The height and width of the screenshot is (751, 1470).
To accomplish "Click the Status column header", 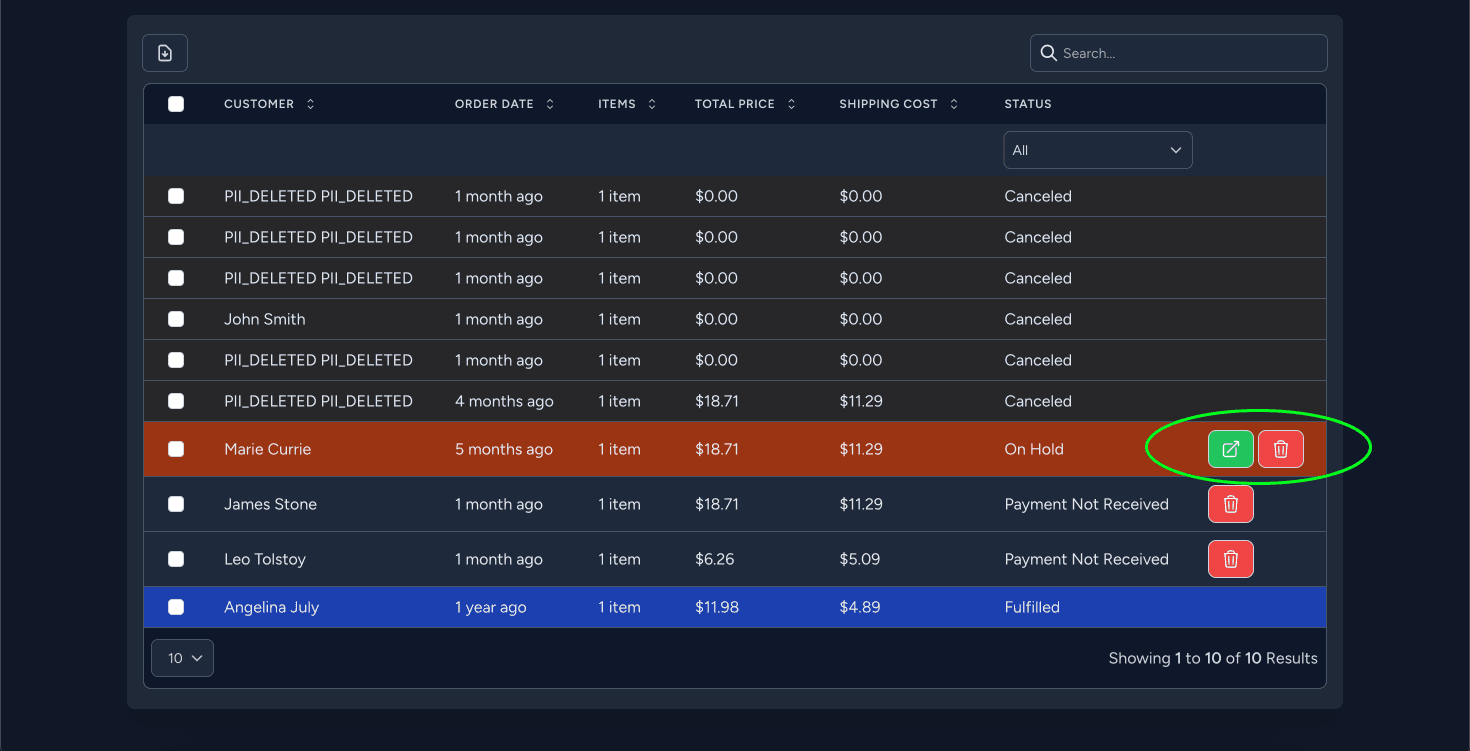I will [1027, 103].
